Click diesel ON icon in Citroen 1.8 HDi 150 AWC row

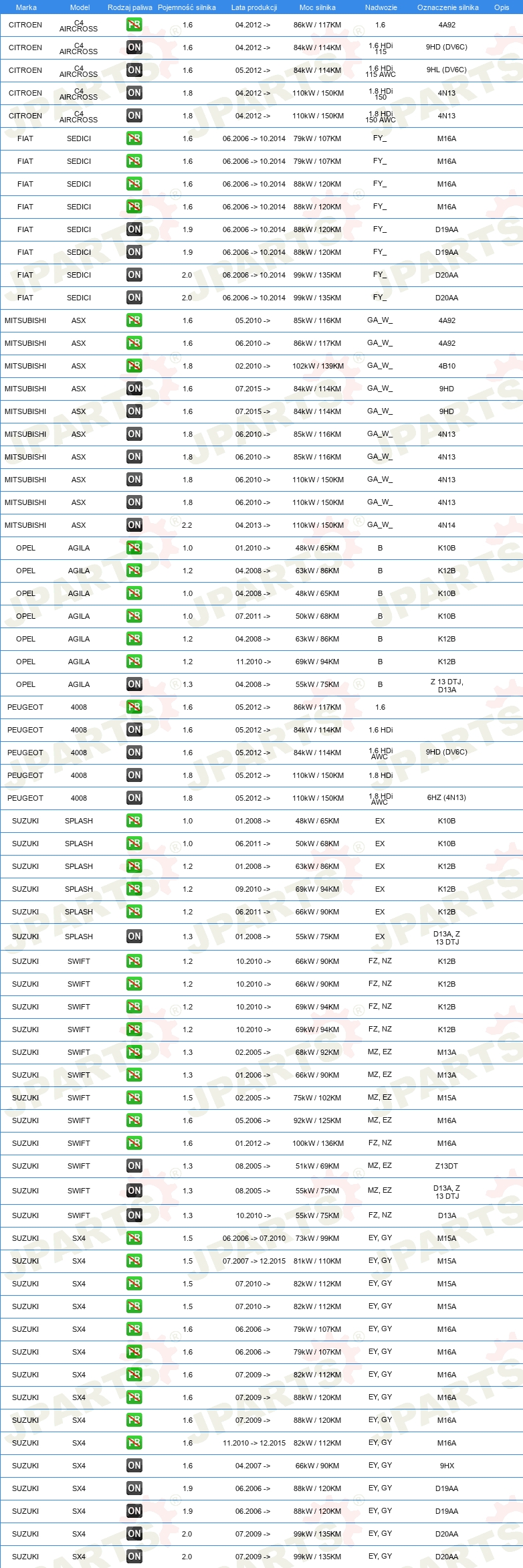[134, 116]
